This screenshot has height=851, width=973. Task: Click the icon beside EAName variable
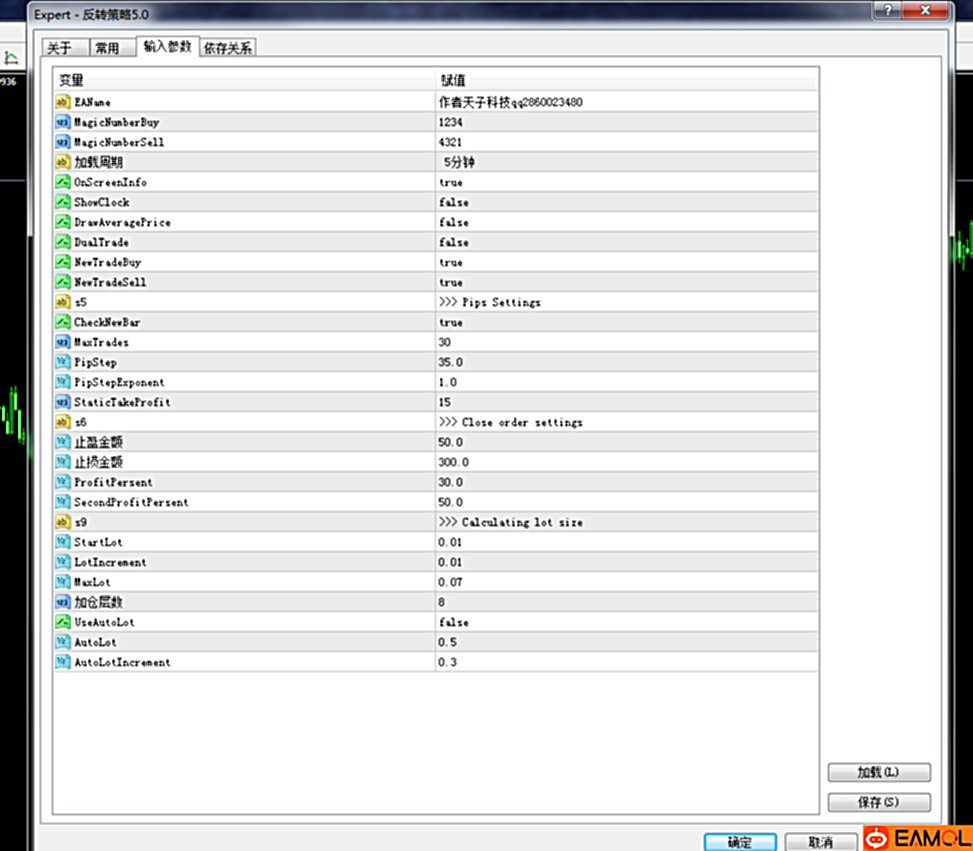tap(63, 102)
